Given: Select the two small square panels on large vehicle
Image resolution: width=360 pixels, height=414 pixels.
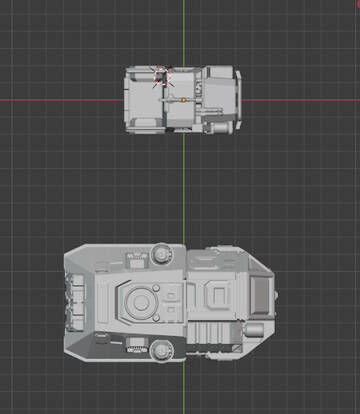Looking at the screenshot, I should pos(171,302).
